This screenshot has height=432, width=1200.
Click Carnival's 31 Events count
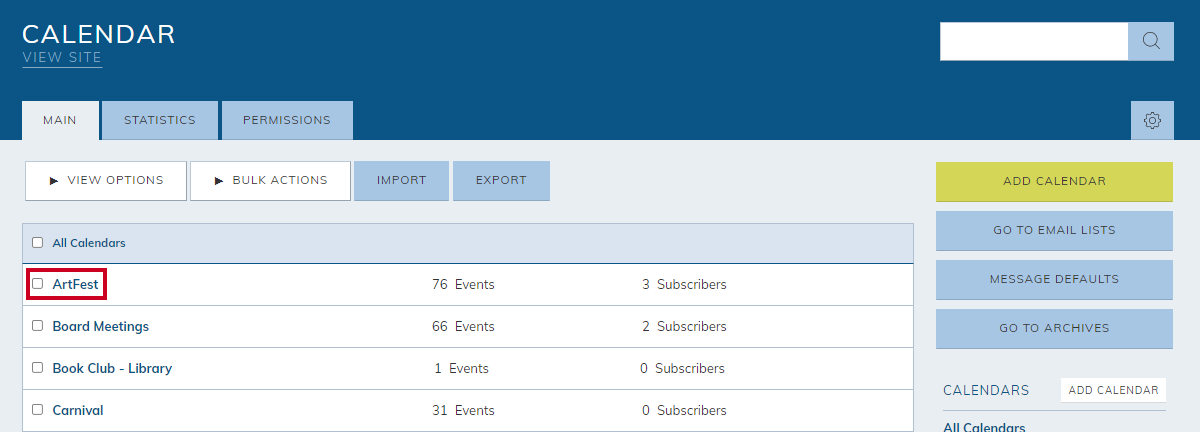(x=463, y=410)
